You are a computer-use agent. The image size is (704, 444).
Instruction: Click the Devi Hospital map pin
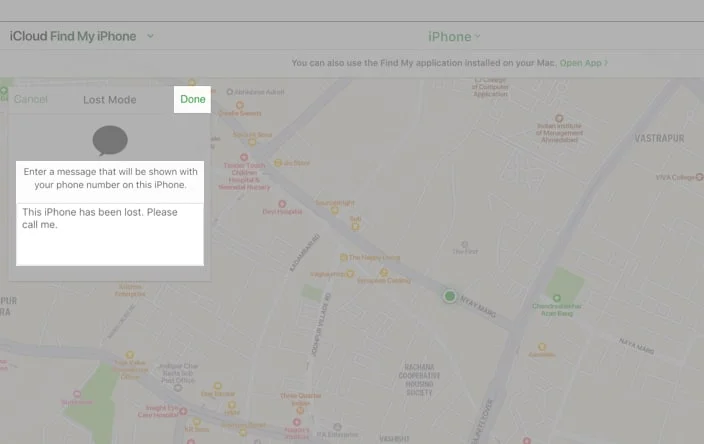(282, 204)
